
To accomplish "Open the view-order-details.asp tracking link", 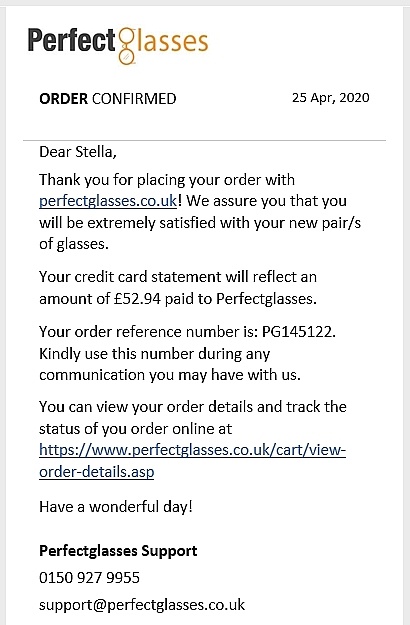I will [192, 460].
